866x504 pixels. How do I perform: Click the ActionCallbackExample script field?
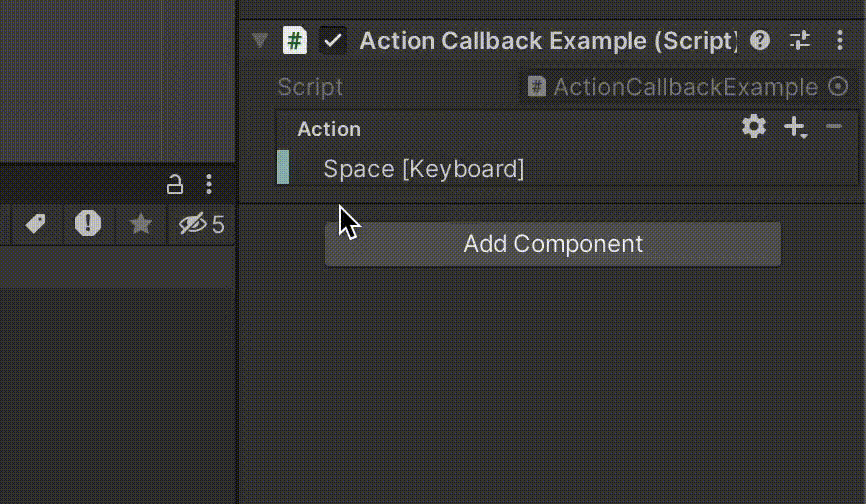pyautogui.click(x=675, y=87)
